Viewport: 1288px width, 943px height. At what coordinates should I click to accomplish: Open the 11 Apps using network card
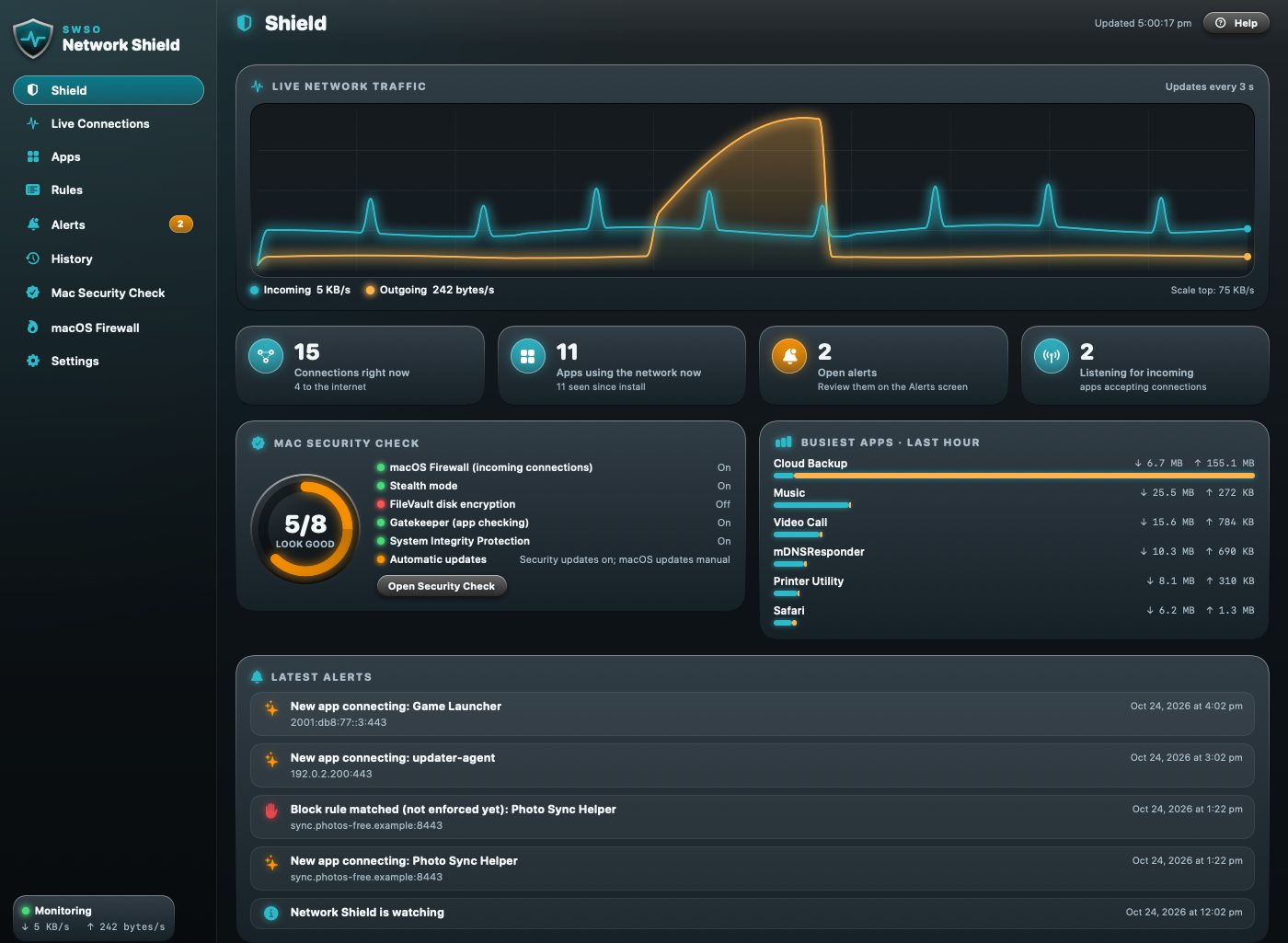621,365
